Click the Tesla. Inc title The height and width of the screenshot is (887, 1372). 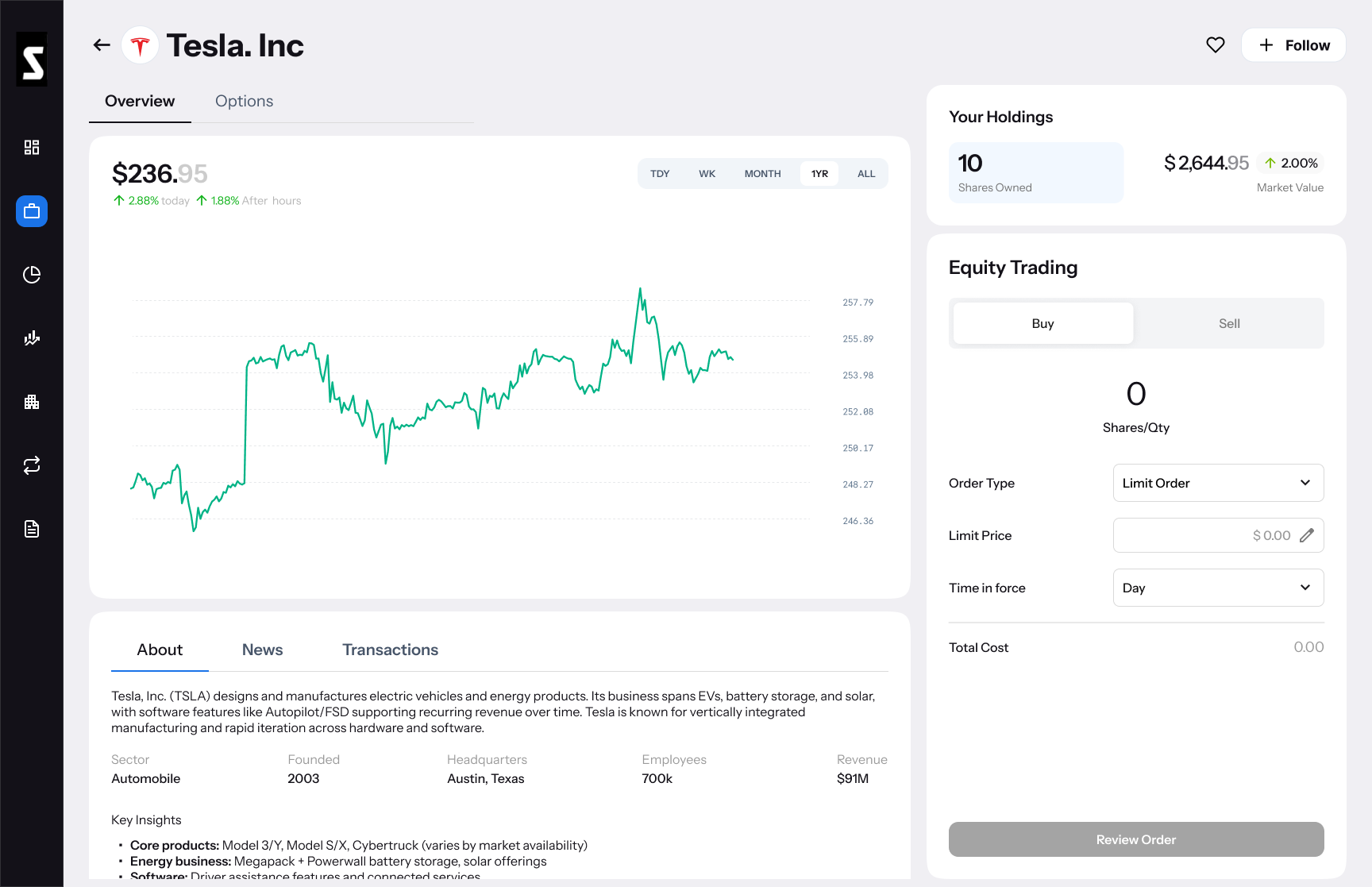tap(235, 45)
